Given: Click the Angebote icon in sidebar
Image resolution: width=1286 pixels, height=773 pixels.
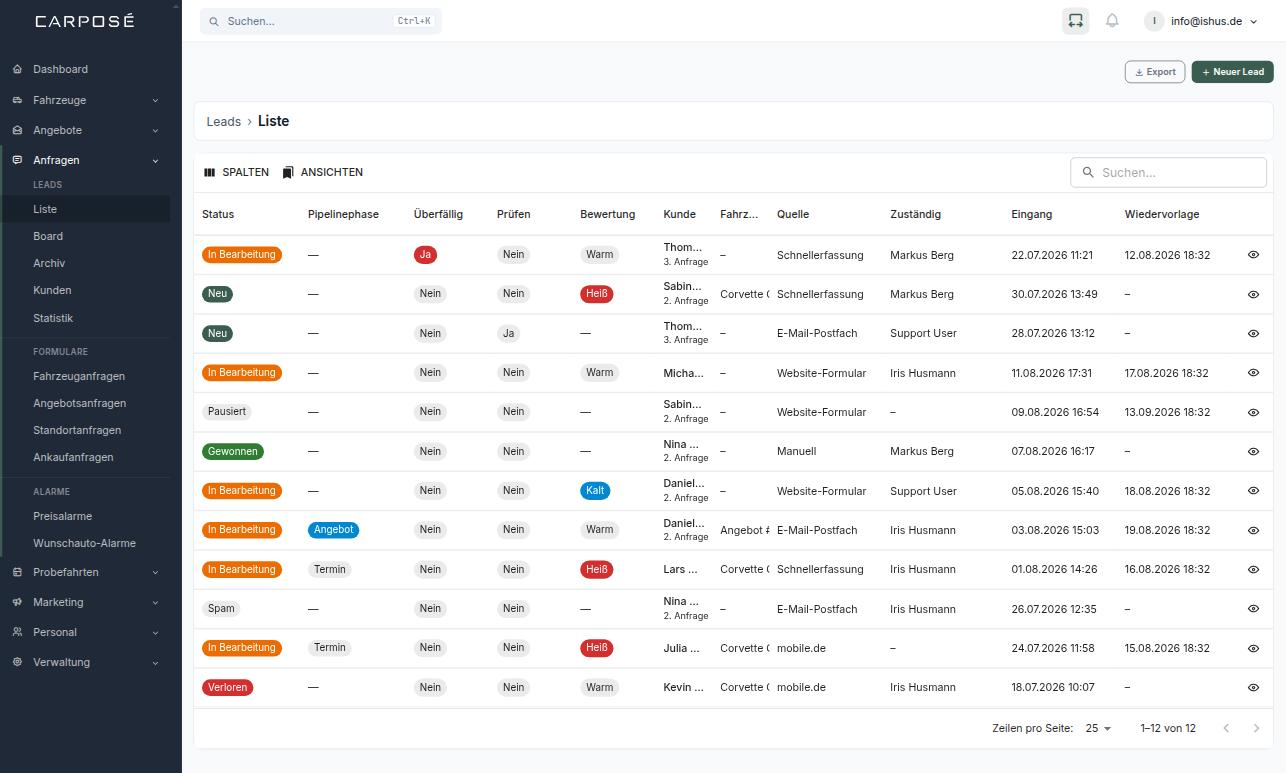Looking at the screenshot, I should (x=17, y=130).
